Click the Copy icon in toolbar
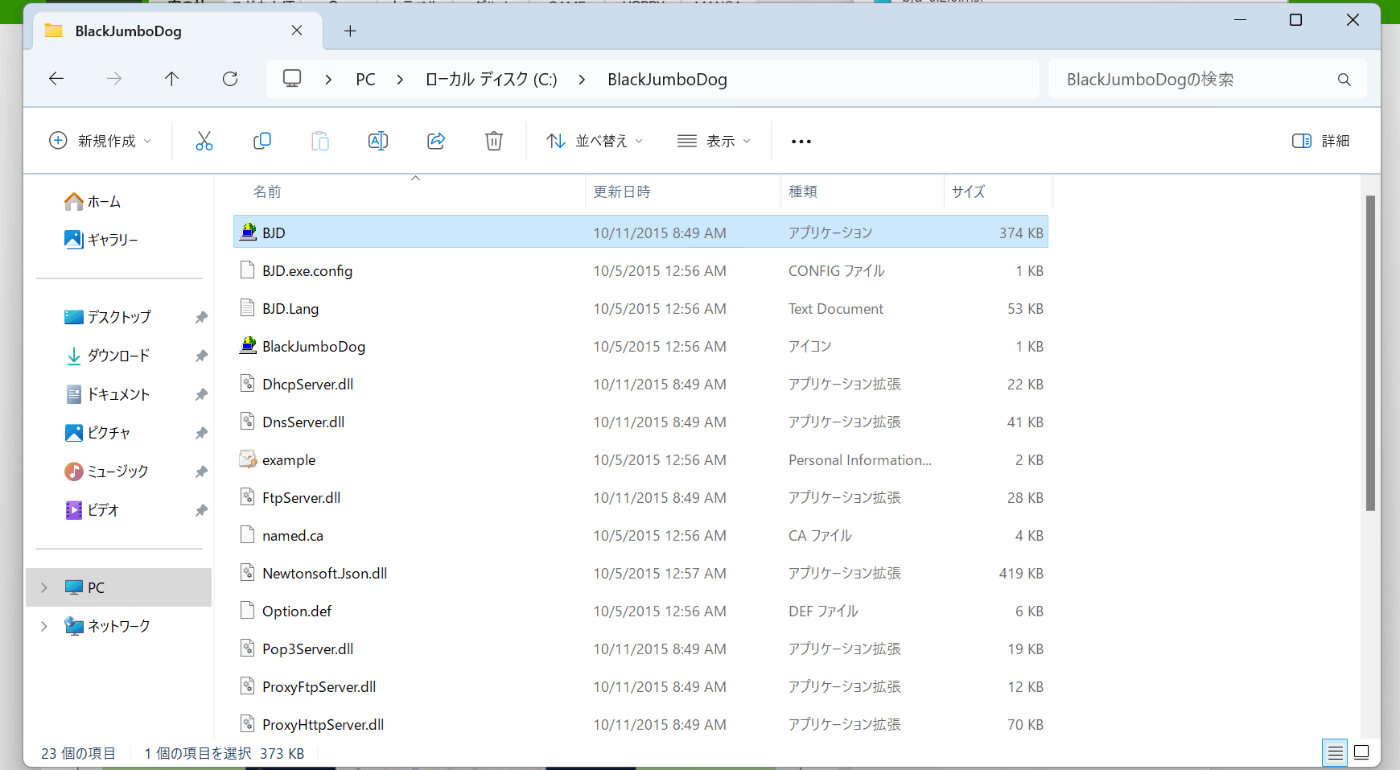 (262, 141)
